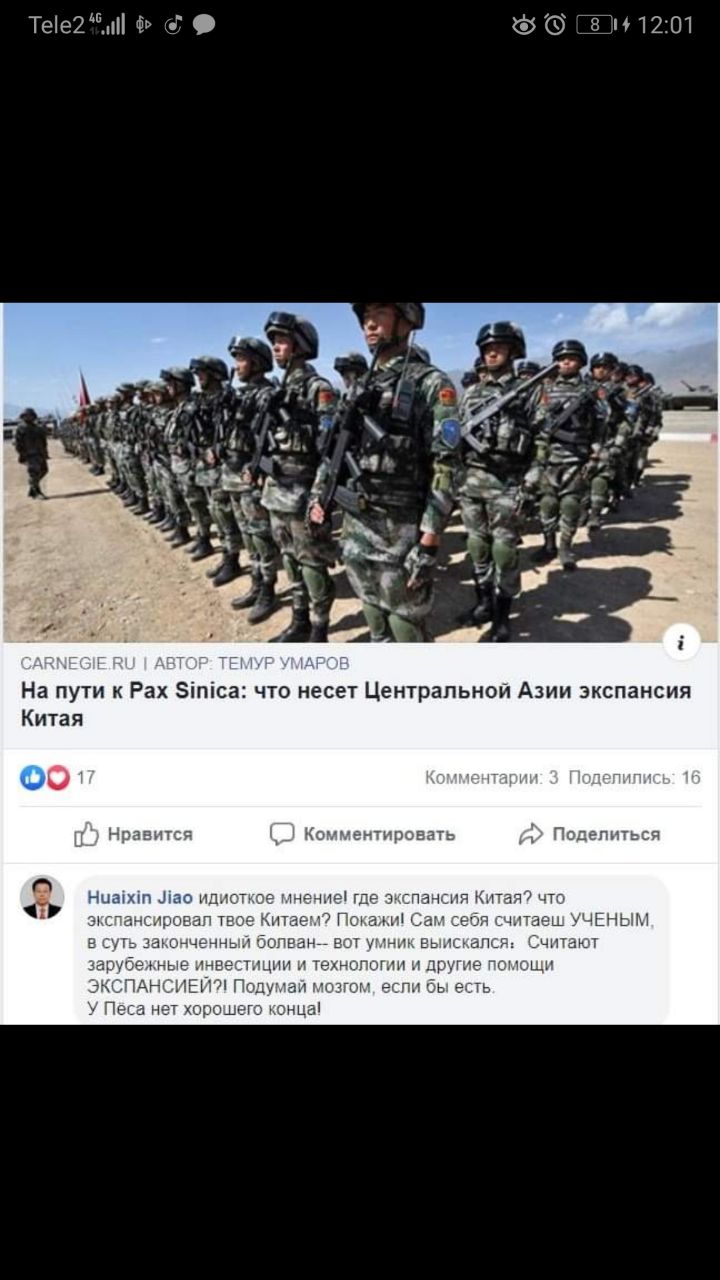Screen dimensions: 720x1280
Task: Tap the message notification icon in status bar
Action: pyautogui.click(x=204, y=25)
